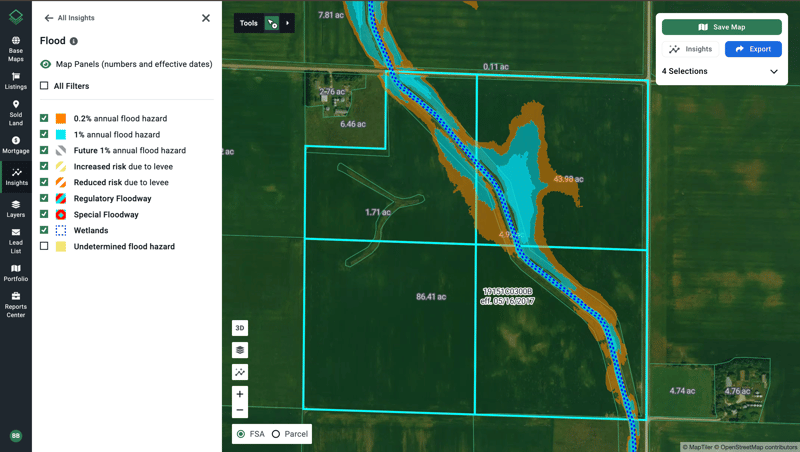Expand the 4 Selections dropdown
The height and width of the screenshot is (452, 800).
pos(773,72)
